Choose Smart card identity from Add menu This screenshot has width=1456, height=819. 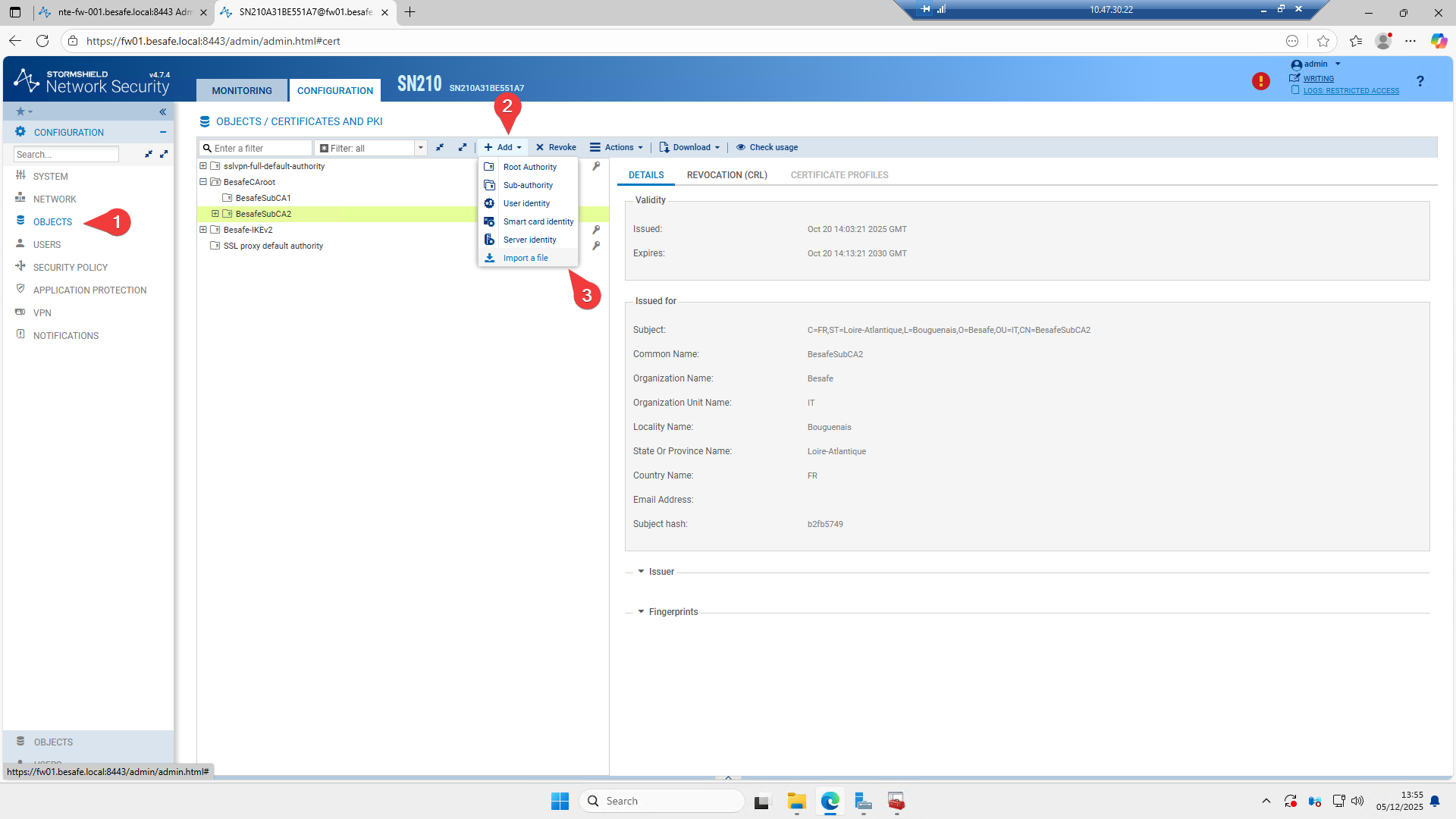coord(528,221)
